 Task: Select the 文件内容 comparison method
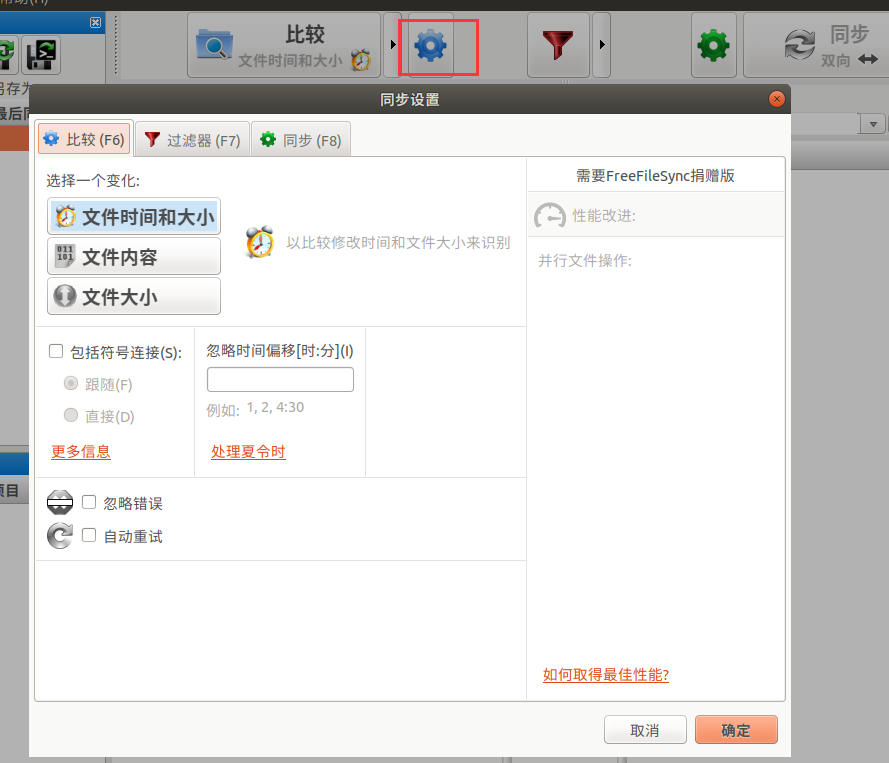coord(133,256)
